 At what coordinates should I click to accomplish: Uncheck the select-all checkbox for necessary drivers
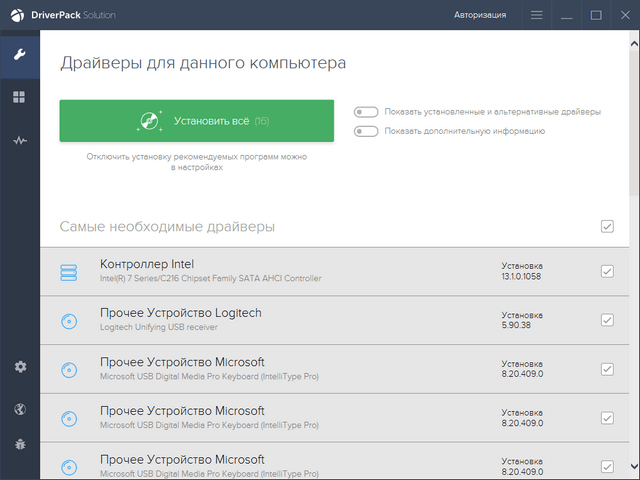pyautogui.click(x=607, y=227)
